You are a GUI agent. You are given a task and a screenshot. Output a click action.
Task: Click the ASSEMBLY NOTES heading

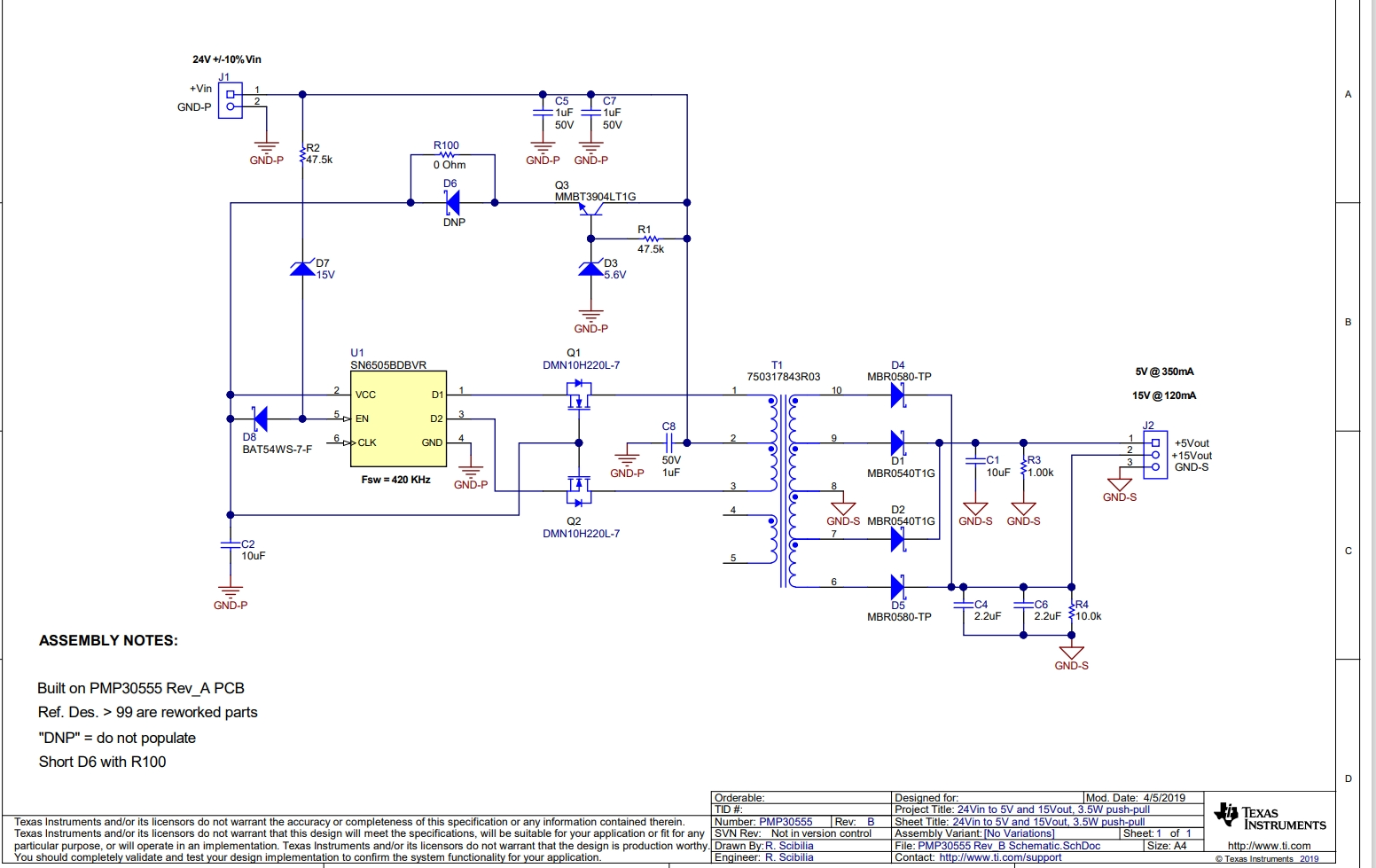[108, 640]
